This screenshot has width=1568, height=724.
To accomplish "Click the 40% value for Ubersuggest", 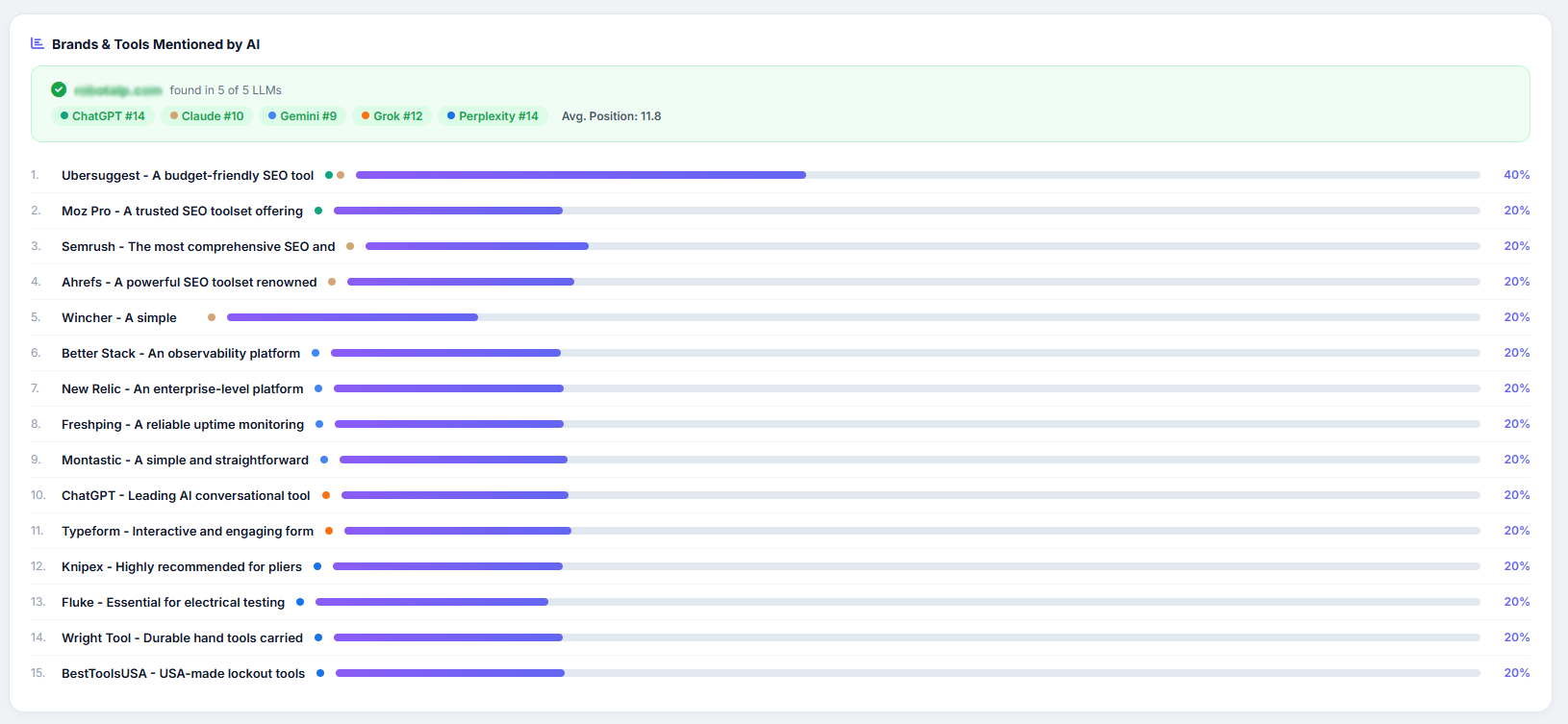I will coord(1517,175).
